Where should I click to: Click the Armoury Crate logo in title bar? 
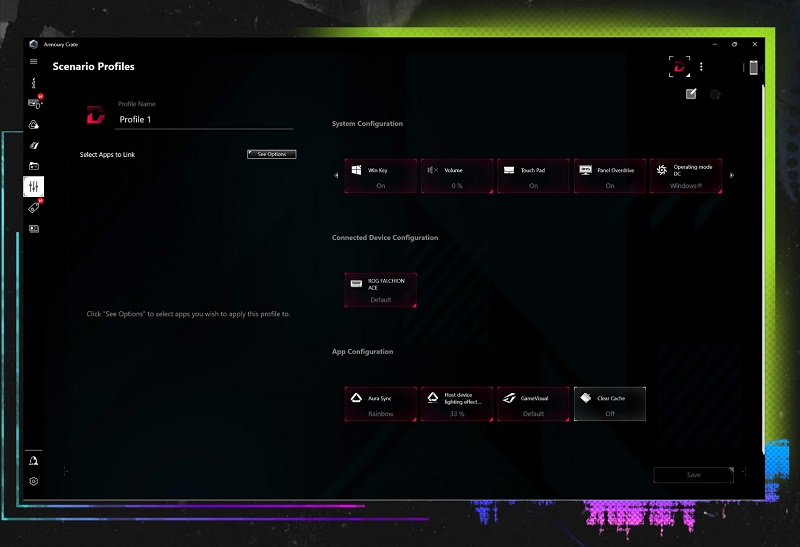coord(34,44)
